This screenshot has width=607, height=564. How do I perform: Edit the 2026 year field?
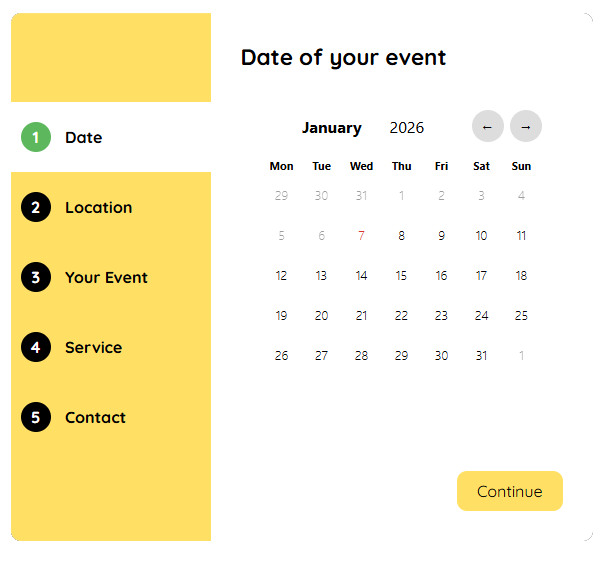[407, 128]
